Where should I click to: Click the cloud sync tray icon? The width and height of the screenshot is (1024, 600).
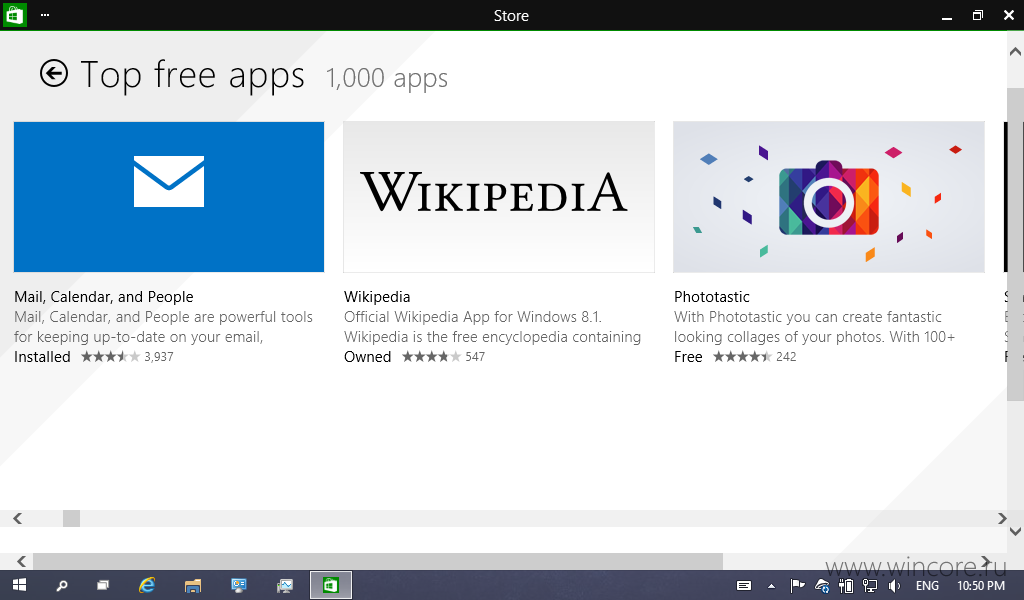[822, 586]
